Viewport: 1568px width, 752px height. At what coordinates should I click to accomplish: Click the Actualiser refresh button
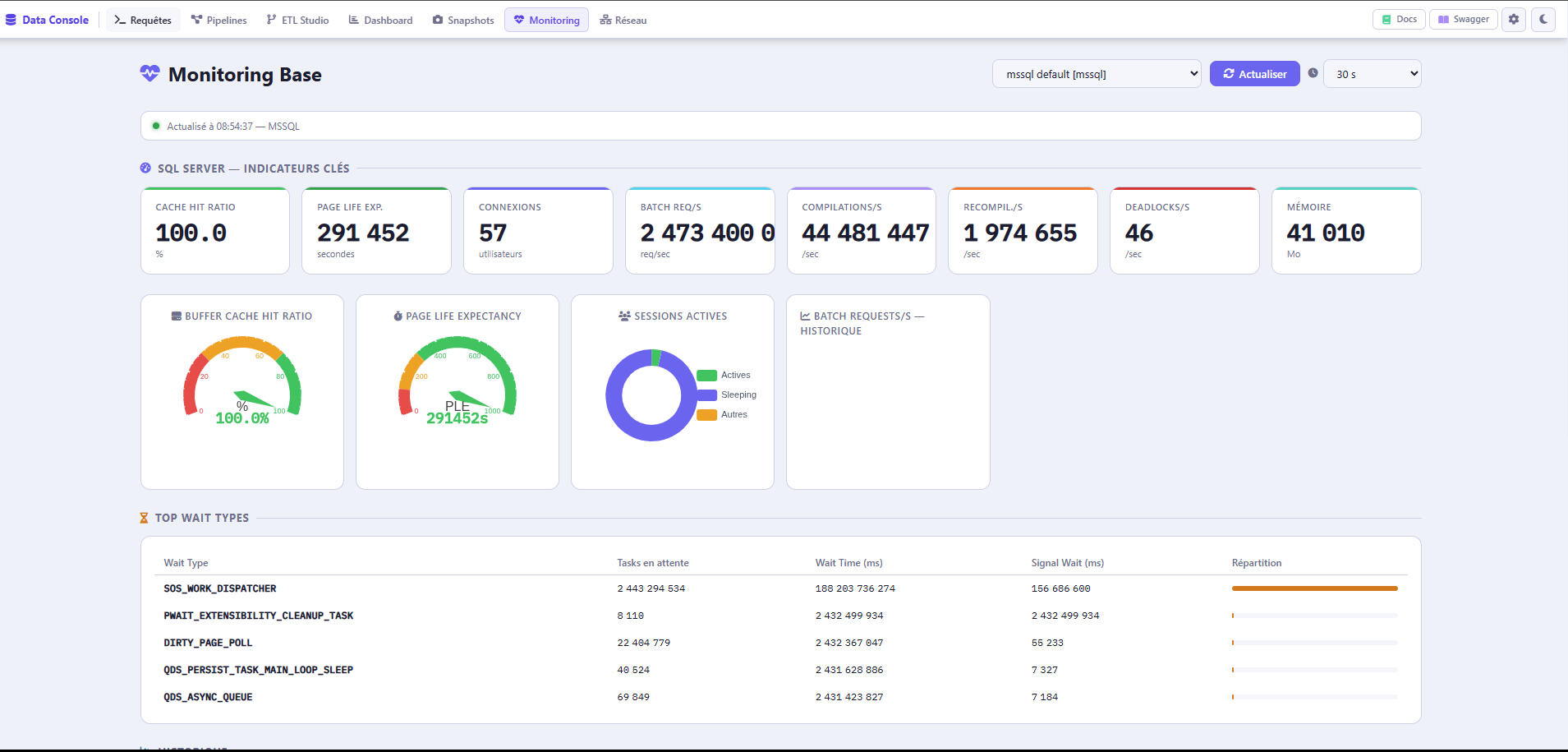pyautogui.click(x=1254, y=74)
